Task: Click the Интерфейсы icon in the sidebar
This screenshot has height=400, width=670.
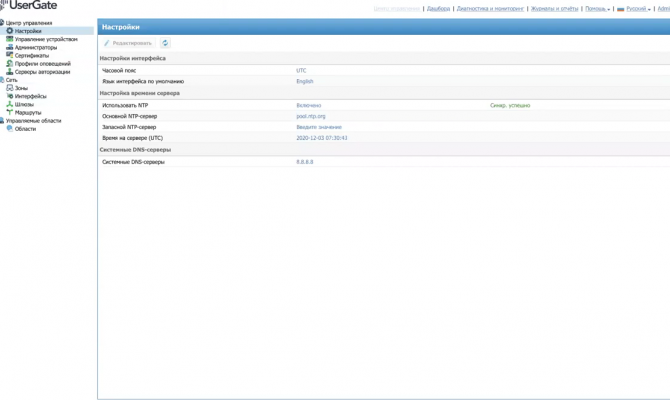Action: [9, 96]
